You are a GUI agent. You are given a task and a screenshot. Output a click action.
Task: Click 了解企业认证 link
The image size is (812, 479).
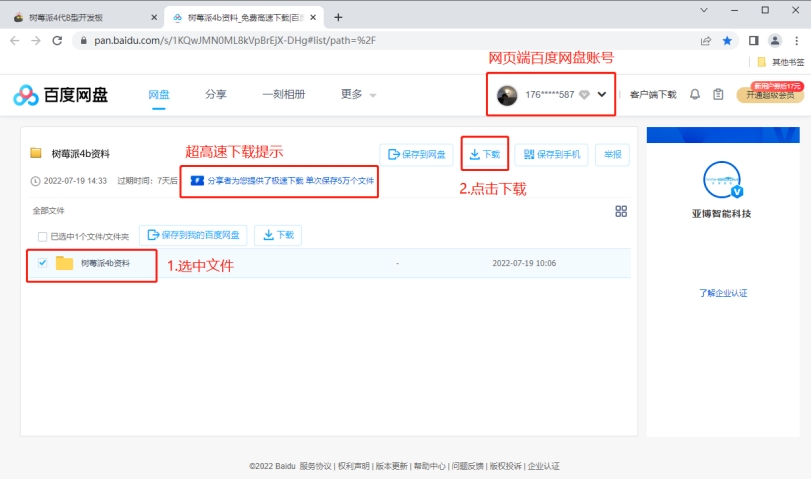[x=723, y=293]
